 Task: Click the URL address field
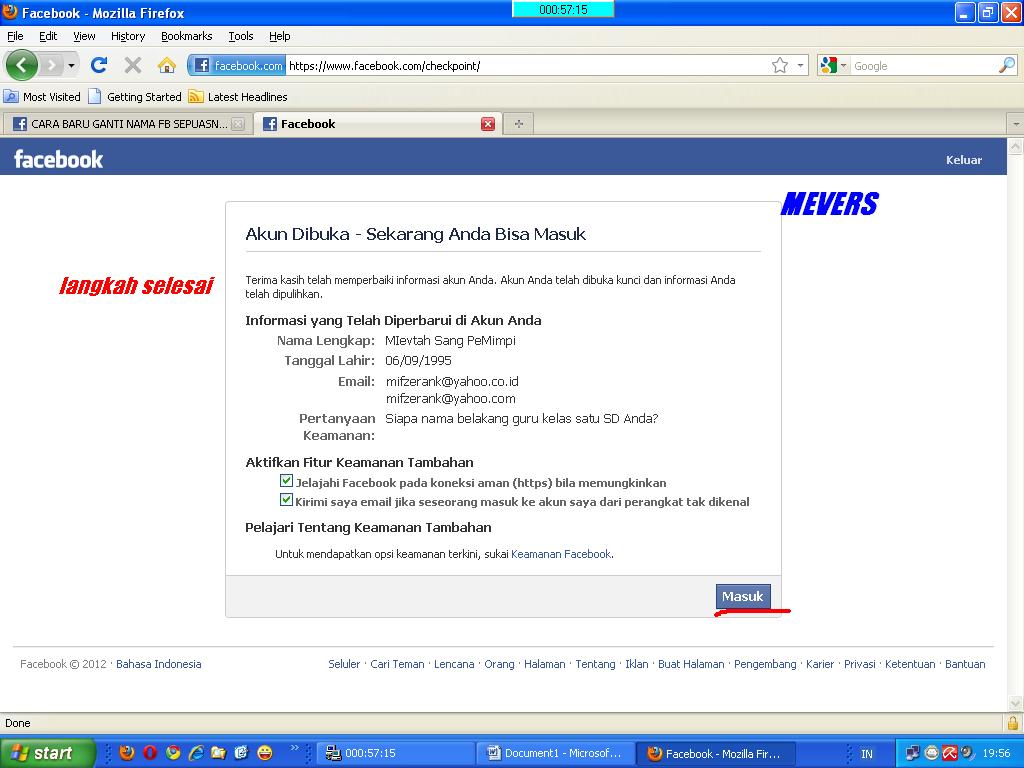point(526,65)
